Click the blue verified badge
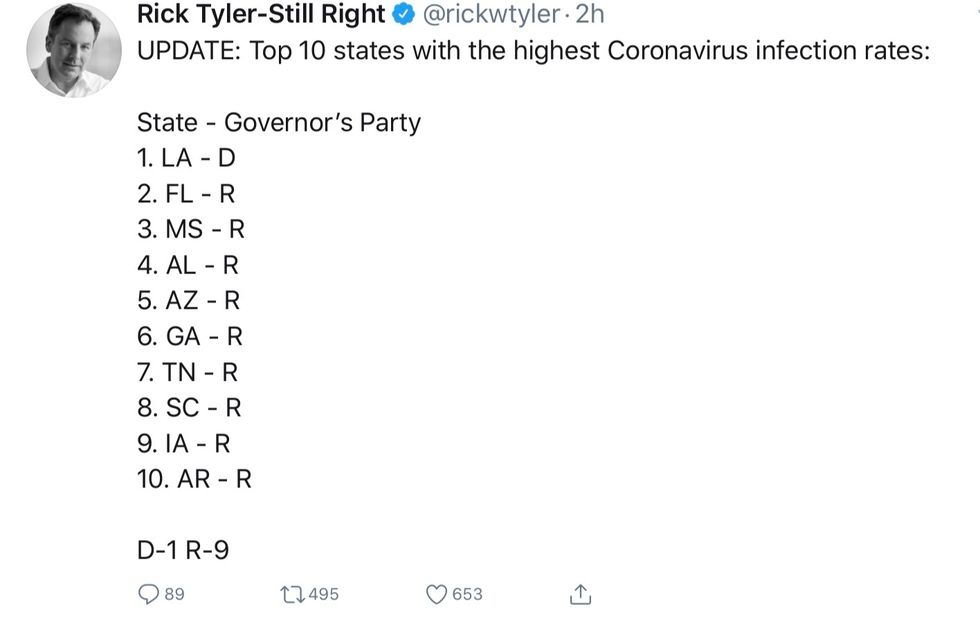The width and height of the screenshot is (980, 619). (403, 14)
